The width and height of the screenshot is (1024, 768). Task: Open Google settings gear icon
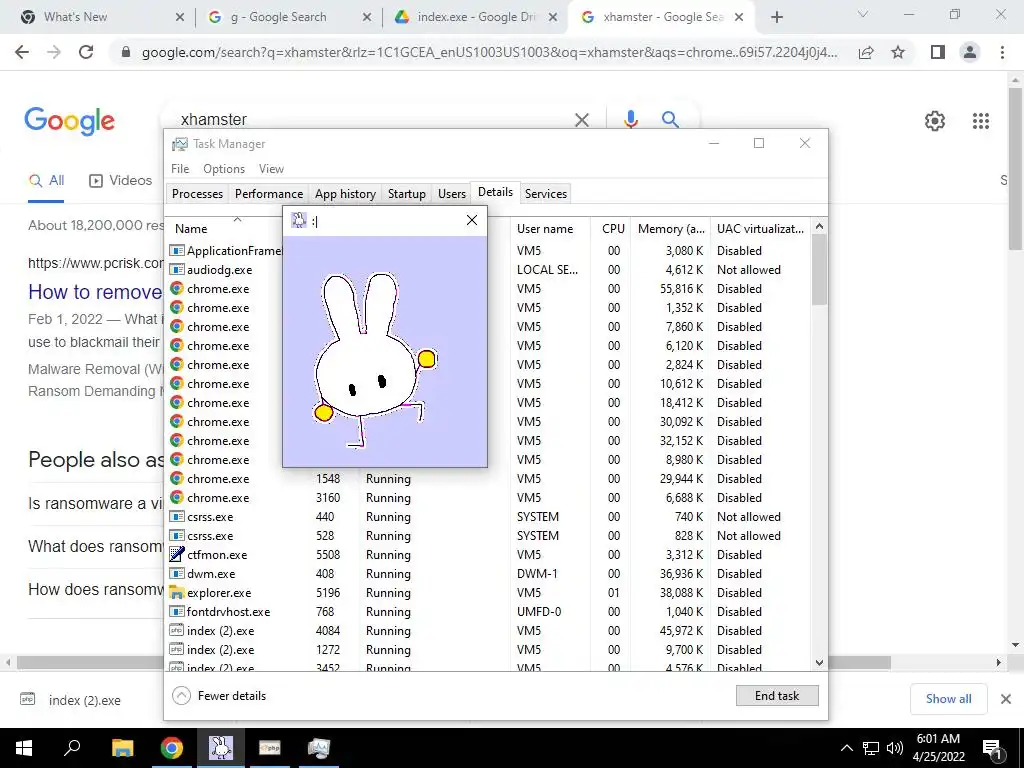935,121
